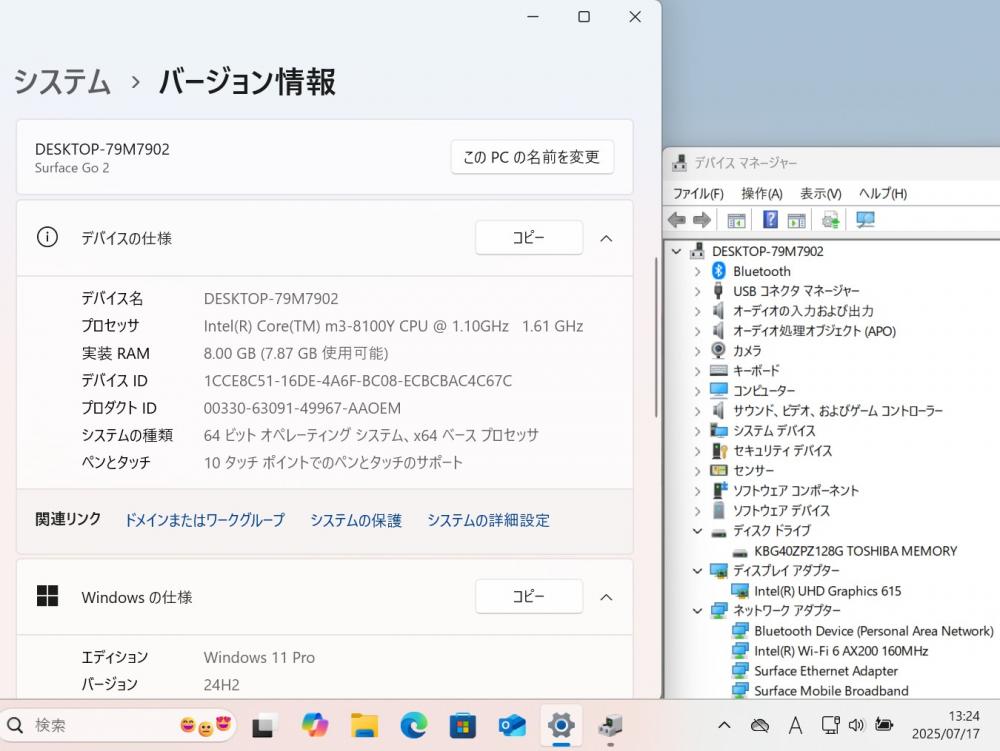1000x751 pixels.
Task: Select KBG40ZPZ128G TOSHIBA MEMORY disk drive
Action: click(855, 551)
